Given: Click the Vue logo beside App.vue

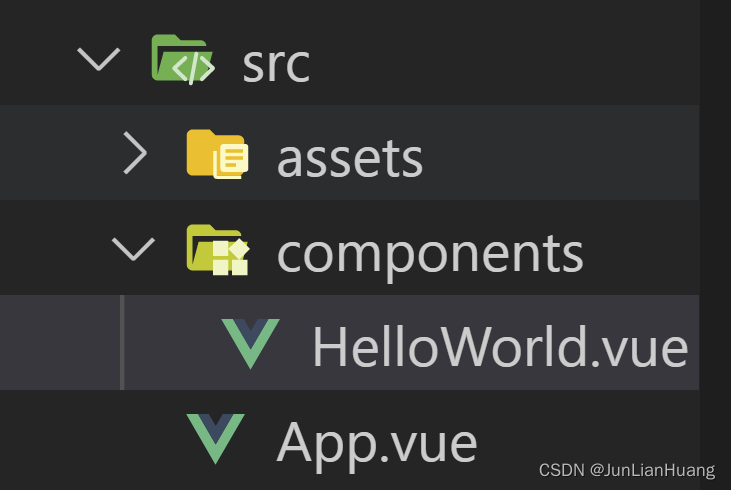Looking at the screenshot, I should click(x=216, y=439).
